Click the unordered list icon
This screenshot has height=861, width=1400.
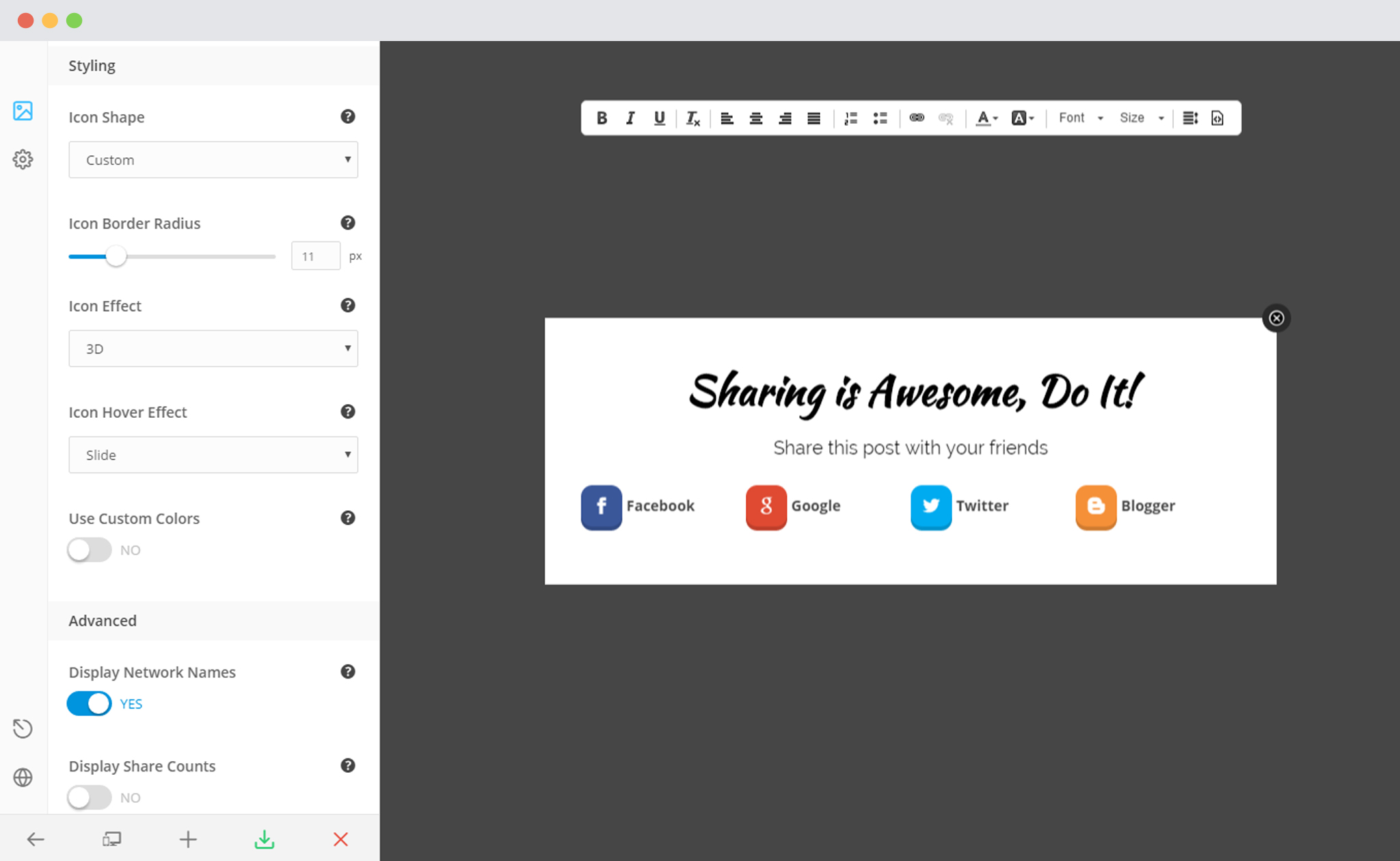tap(880, 117)
